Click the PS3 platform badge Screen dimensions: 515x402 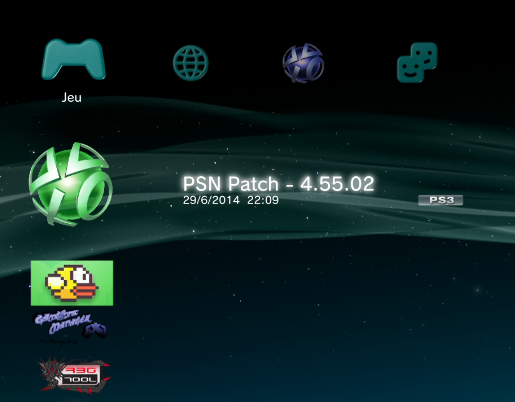click(441, 200)
